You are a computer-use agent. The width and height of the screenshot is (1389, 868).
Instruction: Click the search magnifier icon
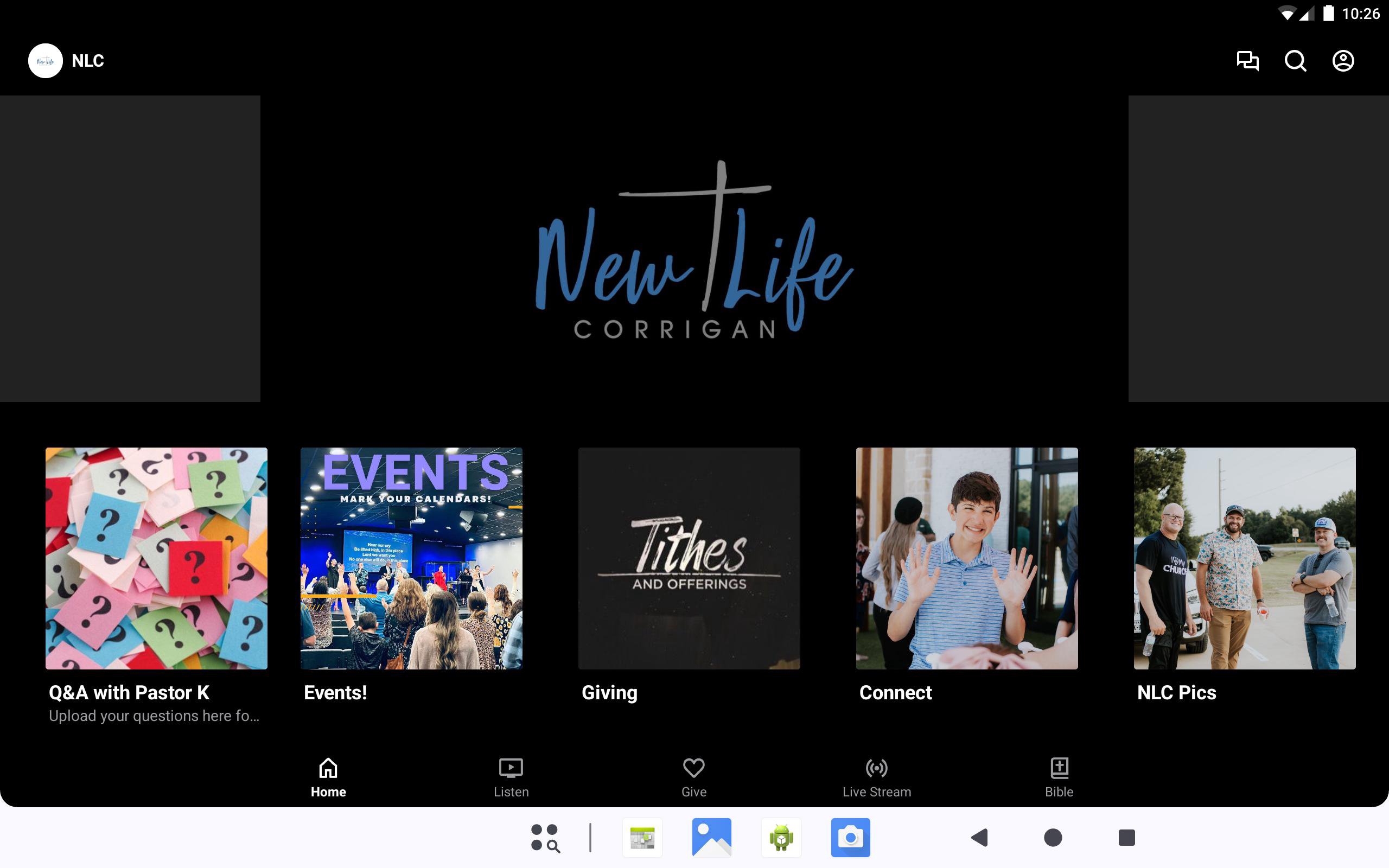click(1295, 61)
